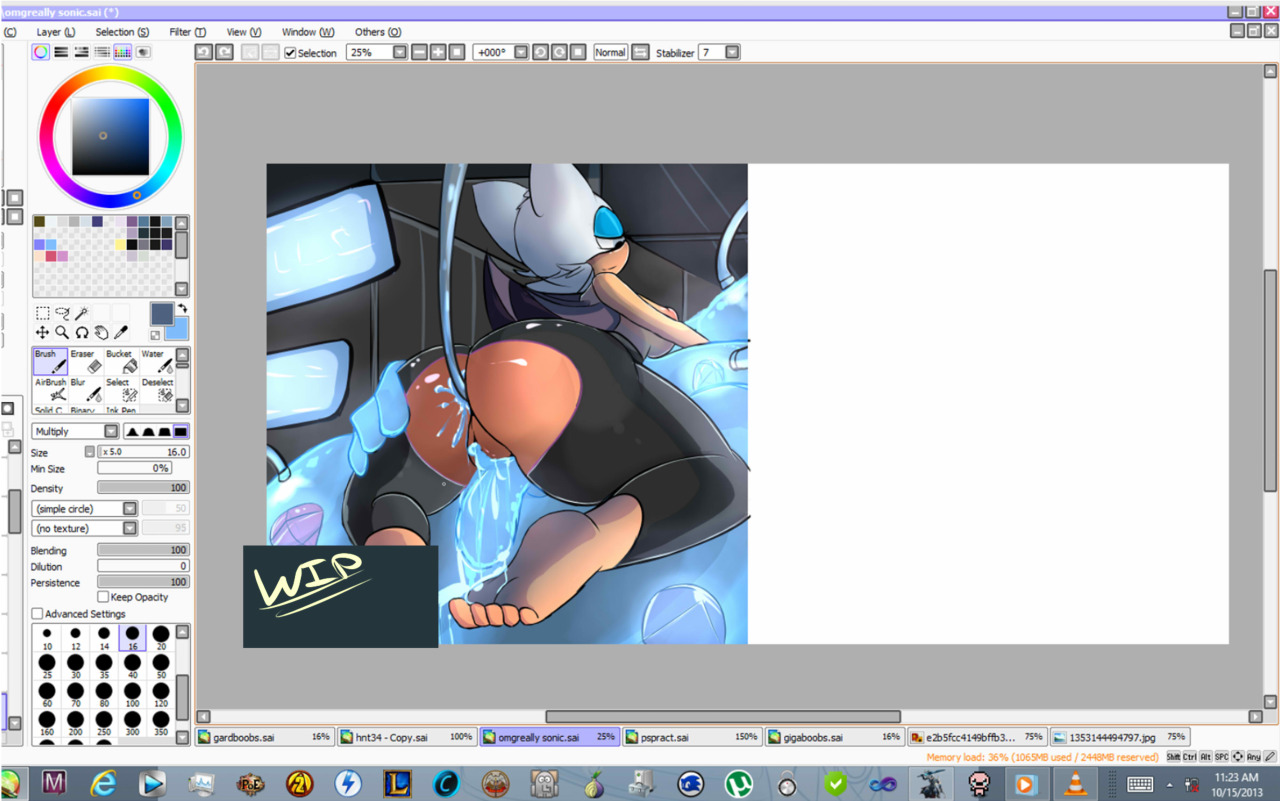Check Advanced Settings

[37, 614]
